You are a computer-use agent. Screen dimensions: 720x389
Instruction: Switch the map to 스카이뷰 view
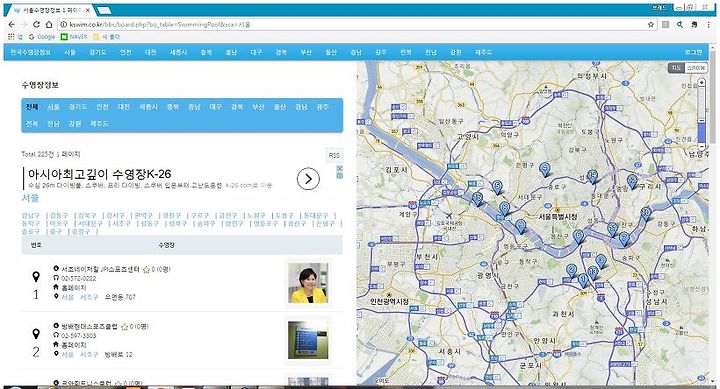point(696,68)
